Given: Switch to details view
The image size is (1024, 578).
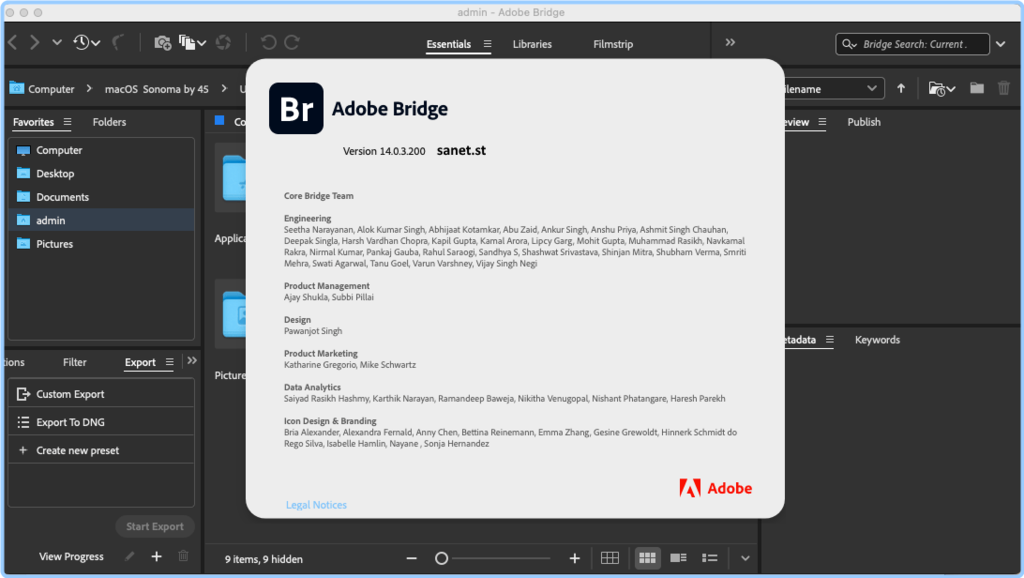Looking at the screenshot, I should point(679,558).
